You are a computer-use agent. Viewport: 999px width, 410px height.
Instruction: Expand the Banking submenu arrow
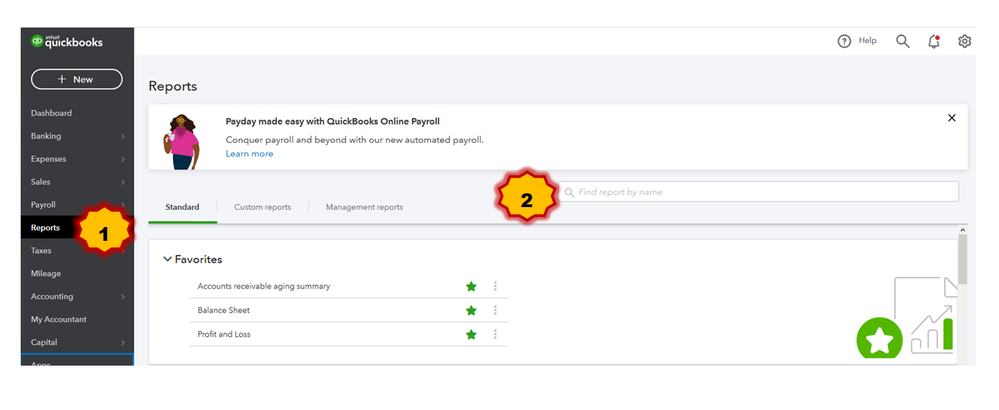(x=123, y=136)
